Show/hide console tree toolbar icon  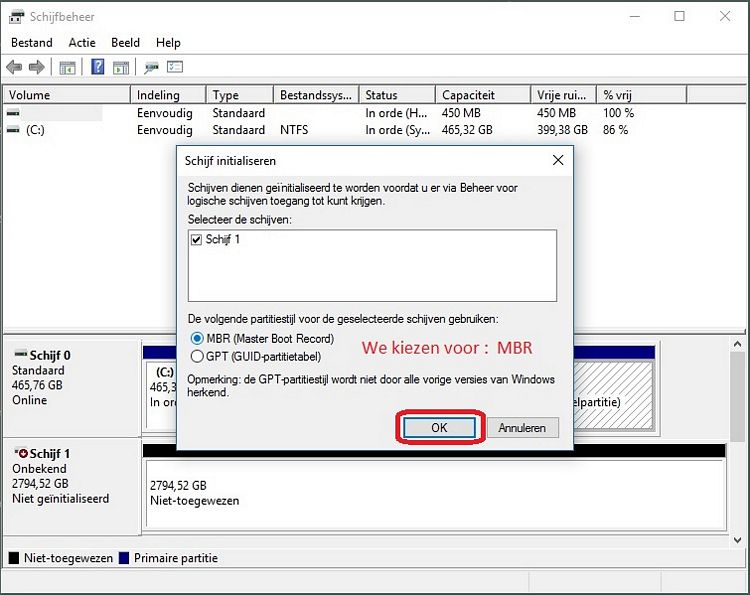click(x=67, y=67)
